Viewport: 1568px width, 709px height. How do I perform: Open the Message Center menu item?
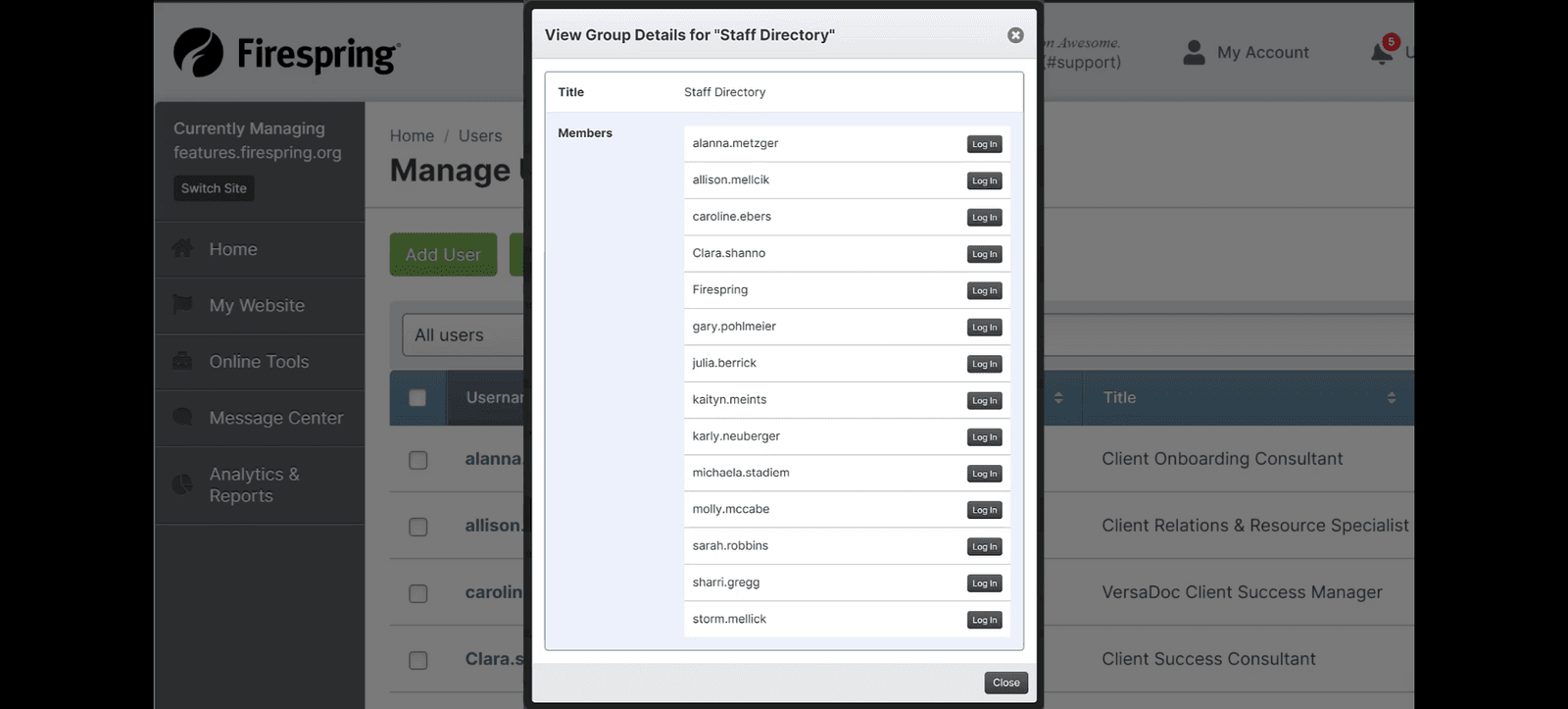pyautogui.click(x=275, y=418)
